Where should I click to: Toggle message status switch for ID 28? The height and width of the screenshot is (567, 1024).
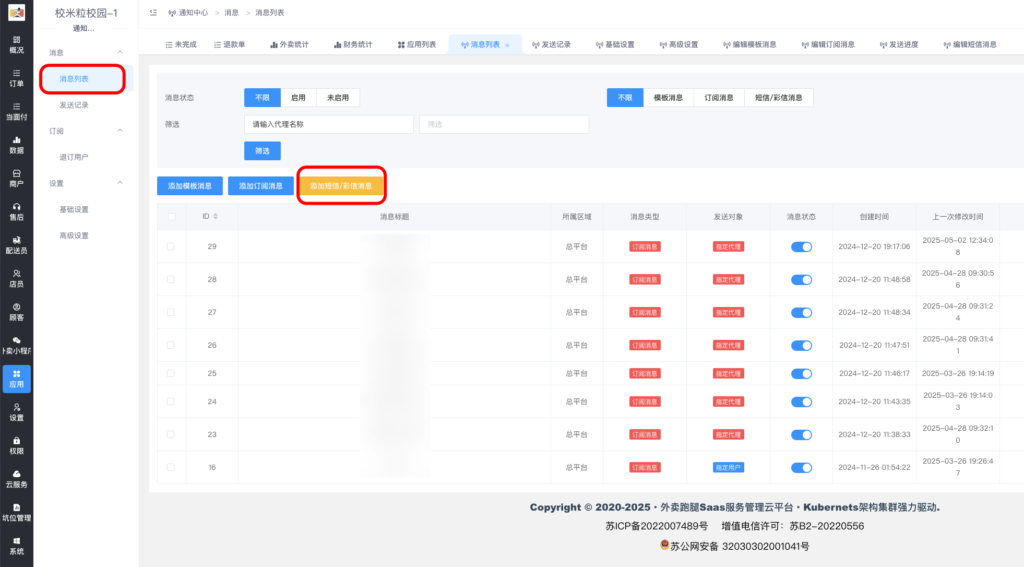pyautogui.click(x=801, y=280)
